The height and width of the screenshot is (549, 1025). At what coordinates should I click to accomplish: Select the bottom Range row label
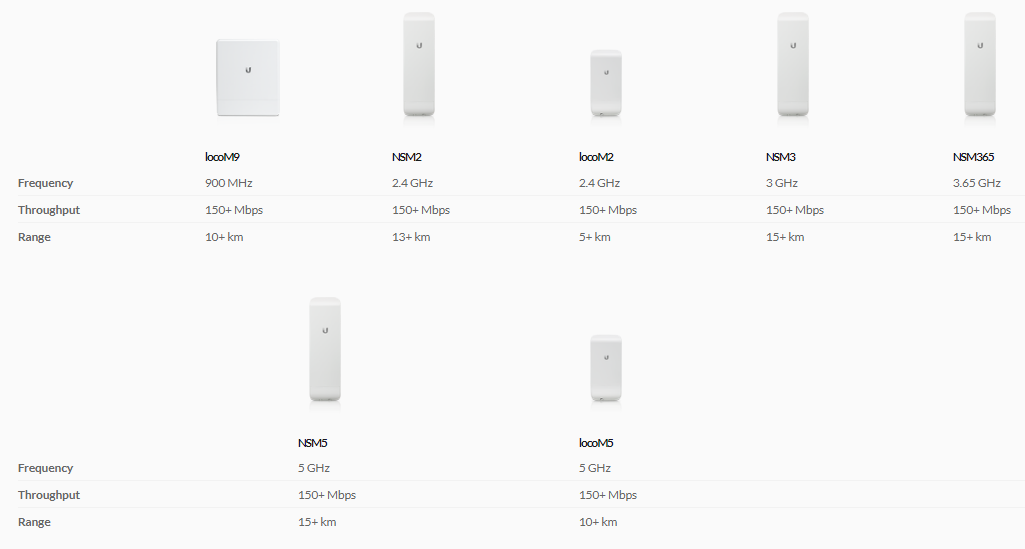(x=34, y=522)
